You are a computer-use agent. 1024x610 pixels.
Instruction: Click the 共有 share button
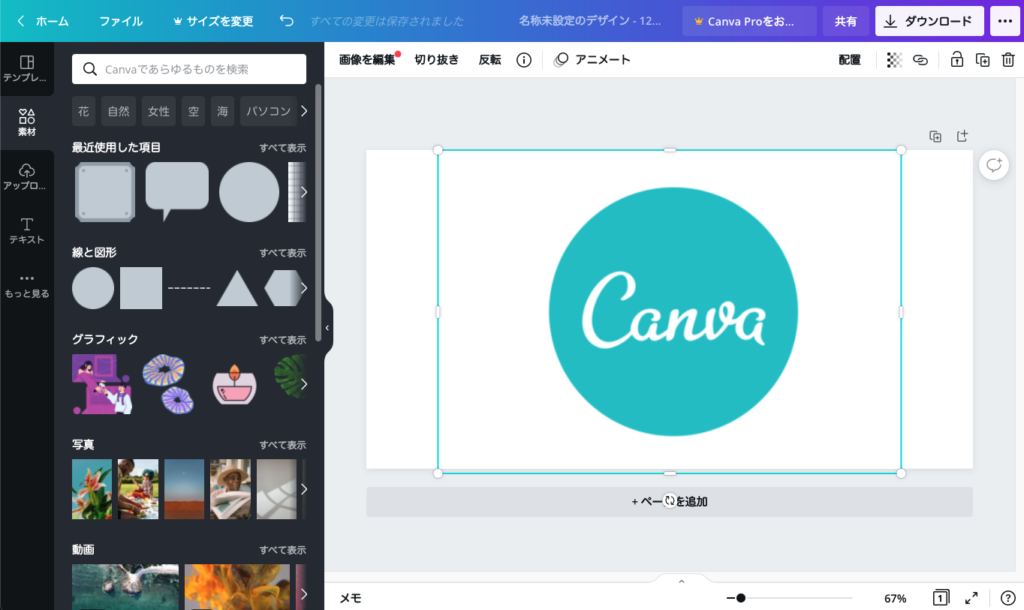tap(846, 21)
